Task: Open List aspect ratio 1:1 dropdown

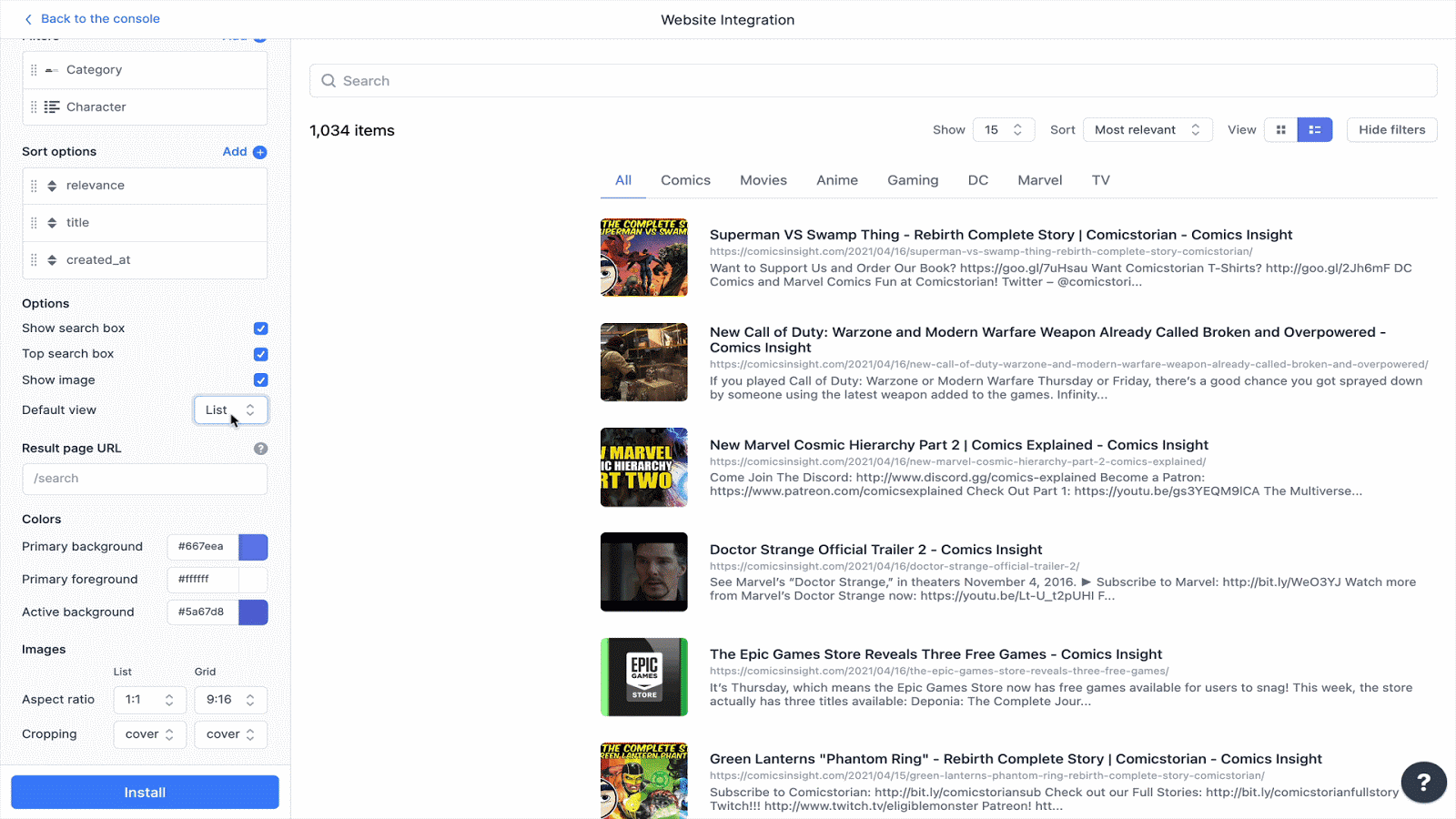Action: [150, 700]
